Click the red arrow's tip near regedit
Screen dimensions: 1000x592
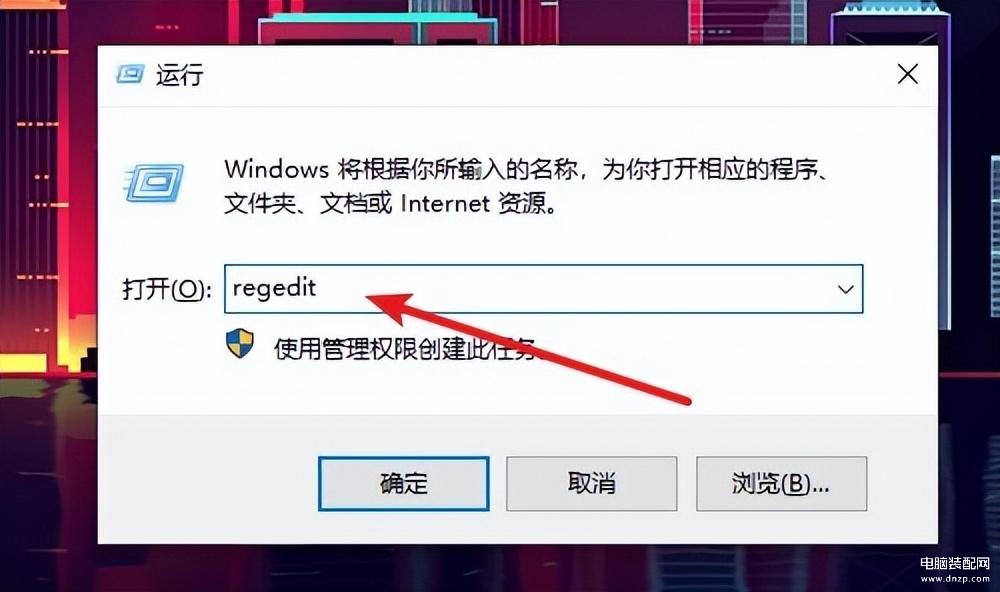[x=369, y=298]
